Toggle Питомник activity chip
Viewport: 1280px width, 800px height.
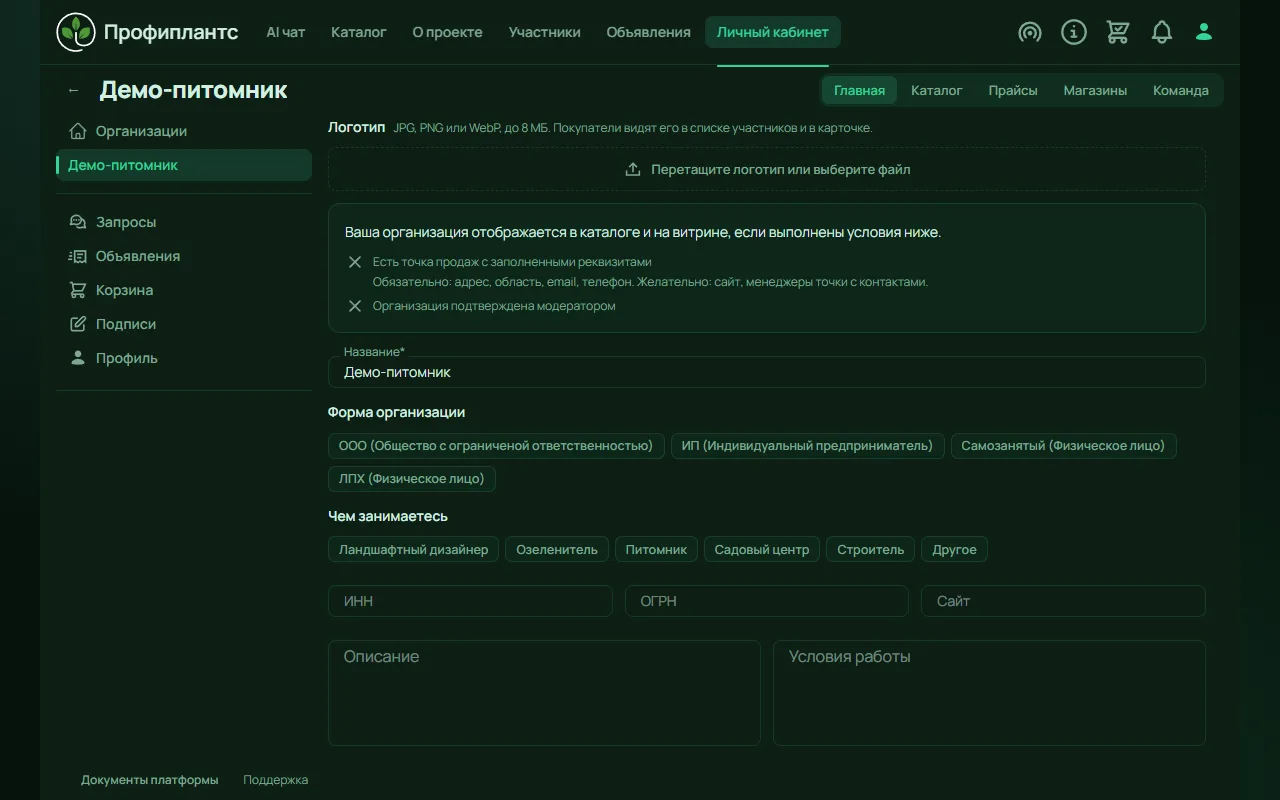(x=656, y=549)
